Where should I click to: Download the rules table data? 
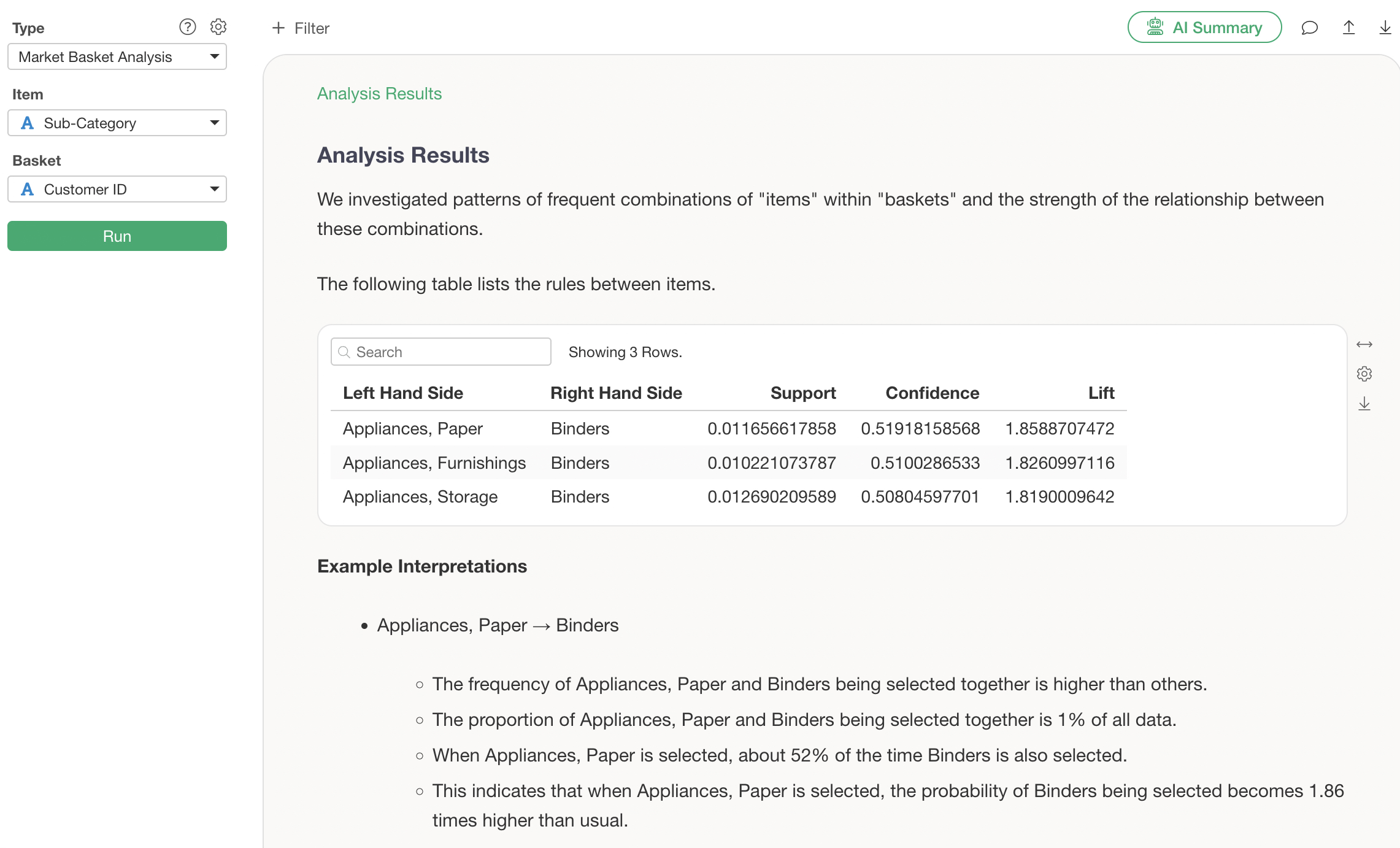1364,404
